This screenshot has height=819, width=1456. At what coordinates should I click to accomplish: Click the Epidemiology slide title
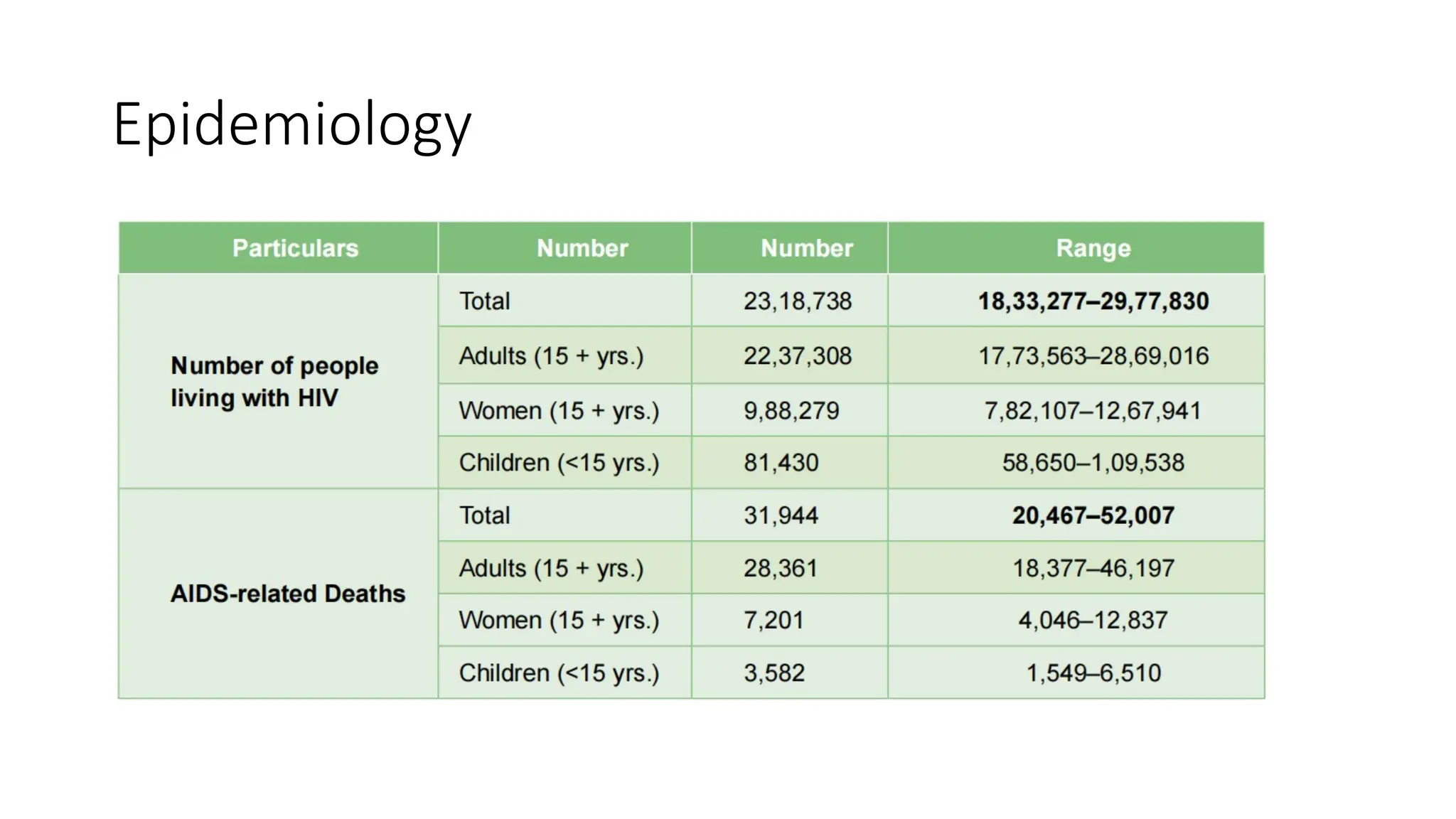pyautogui.click(x=291, y=125)
